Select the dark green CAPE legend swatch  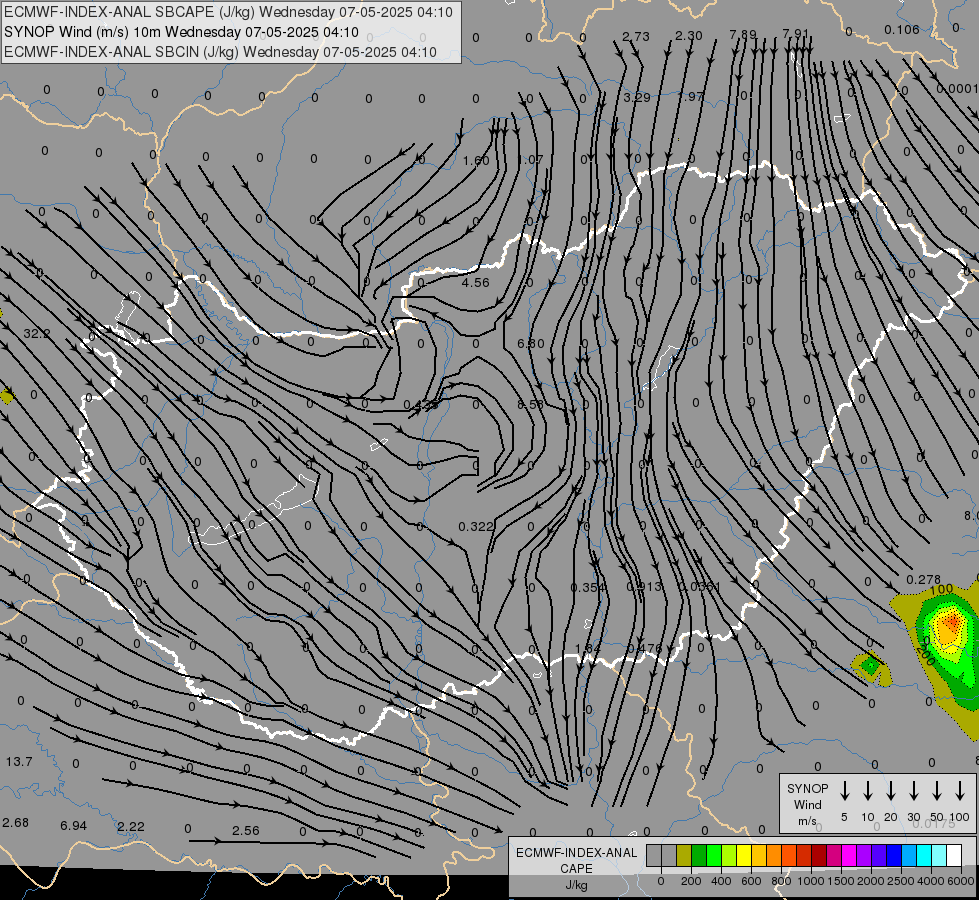pos(699,856)
